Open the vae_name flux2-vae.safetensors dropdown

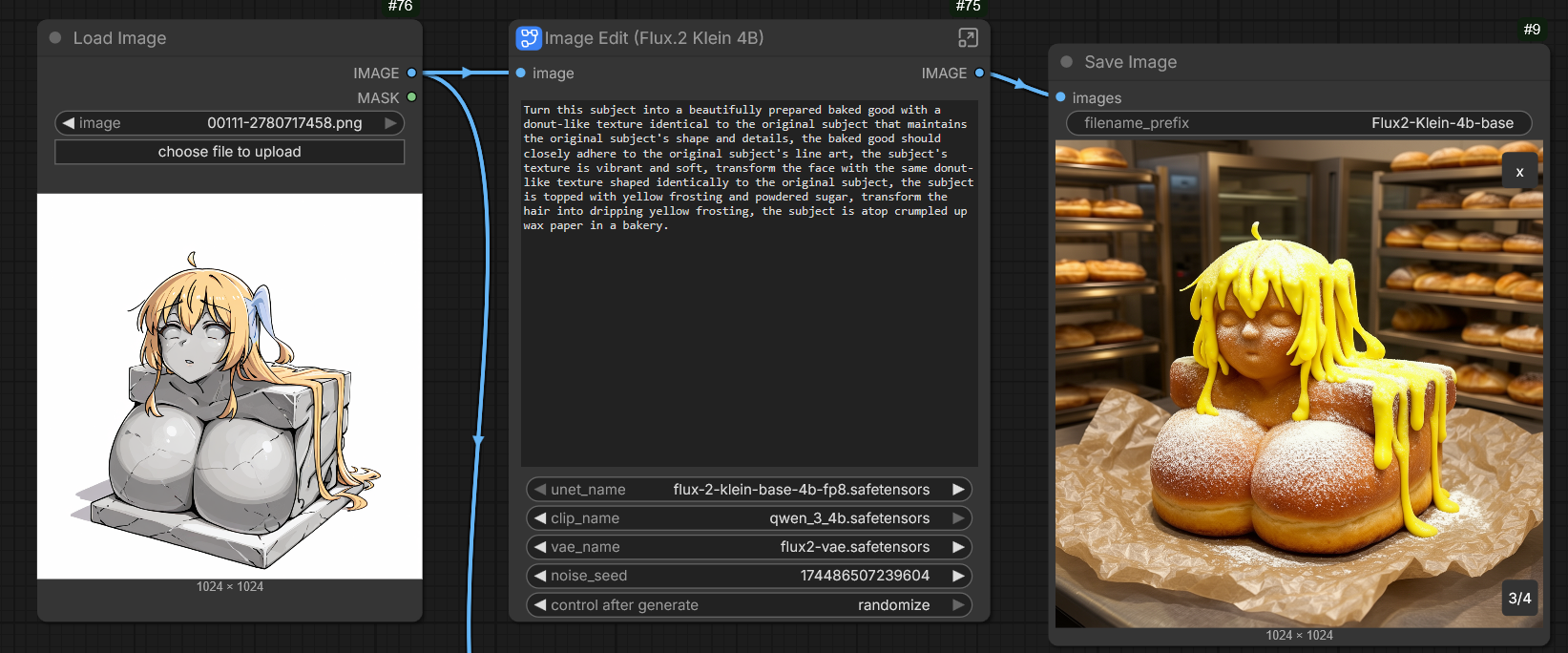coord(749,547)
